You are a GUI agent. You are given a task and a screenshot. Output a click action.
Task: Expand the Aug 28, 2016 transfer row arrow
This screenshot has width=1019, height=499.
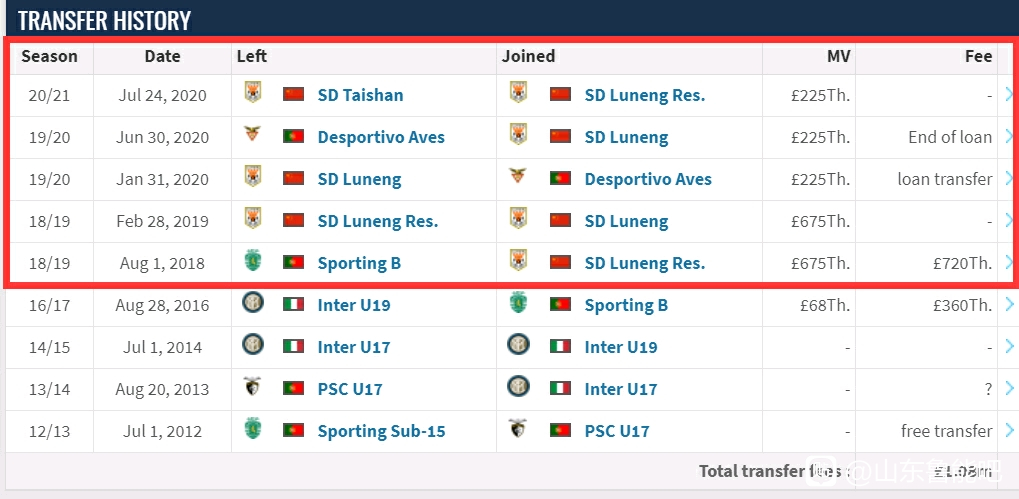(x=1009, y=305)
